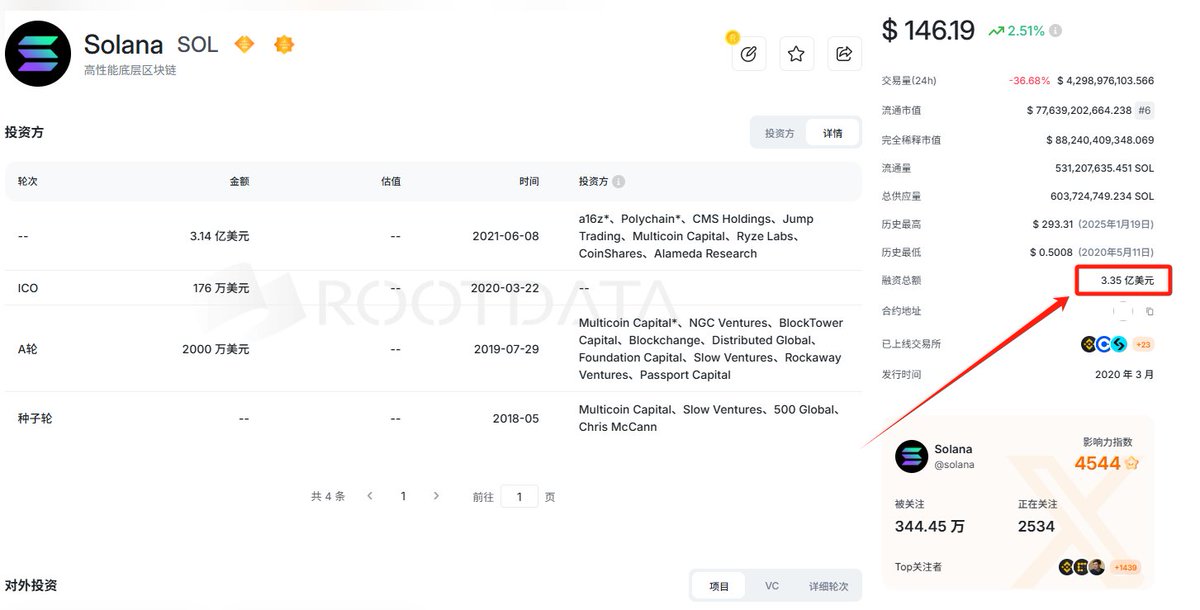This screenshot has width=1200, height=610.
Task: Click the 2018-05 date cell
Action: 516,418
